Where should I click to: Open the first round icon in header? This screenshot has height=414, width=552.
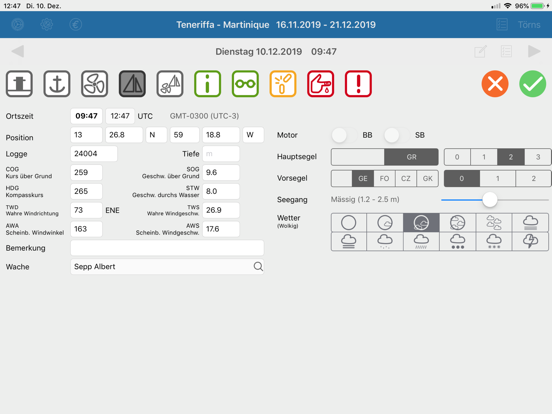pyautogui.click(x=18, y=25)
